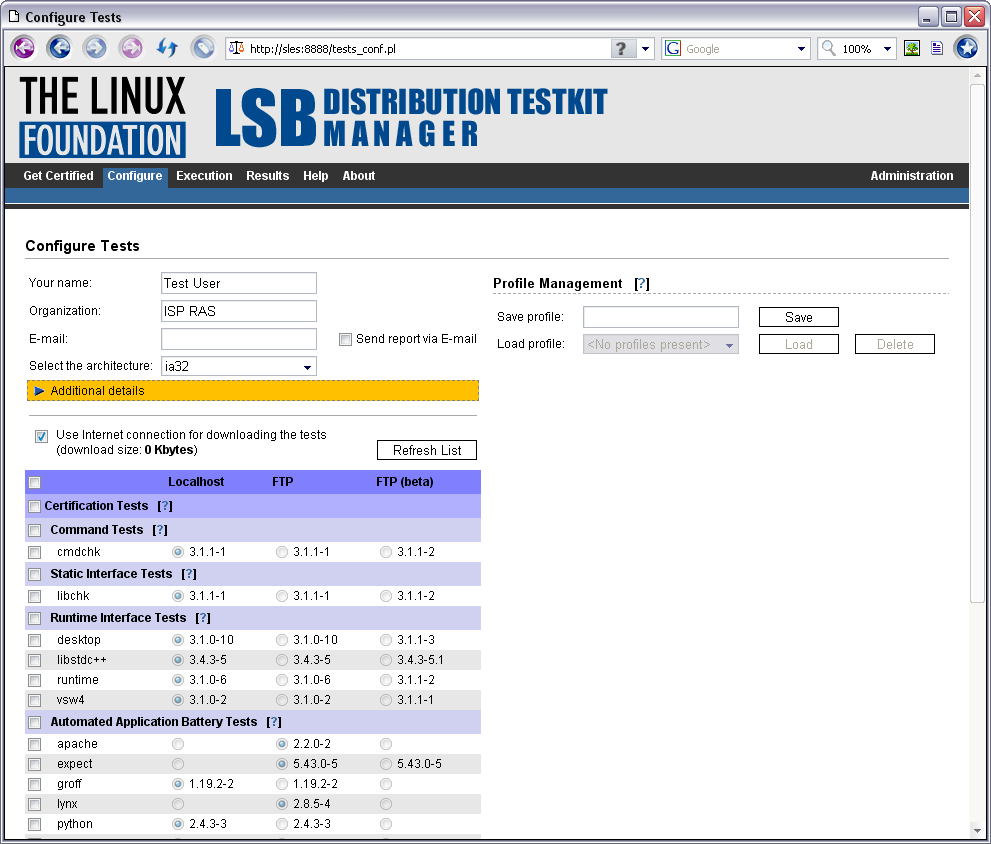
Task: Click The Linux Foundation logo
Action: 102,116
